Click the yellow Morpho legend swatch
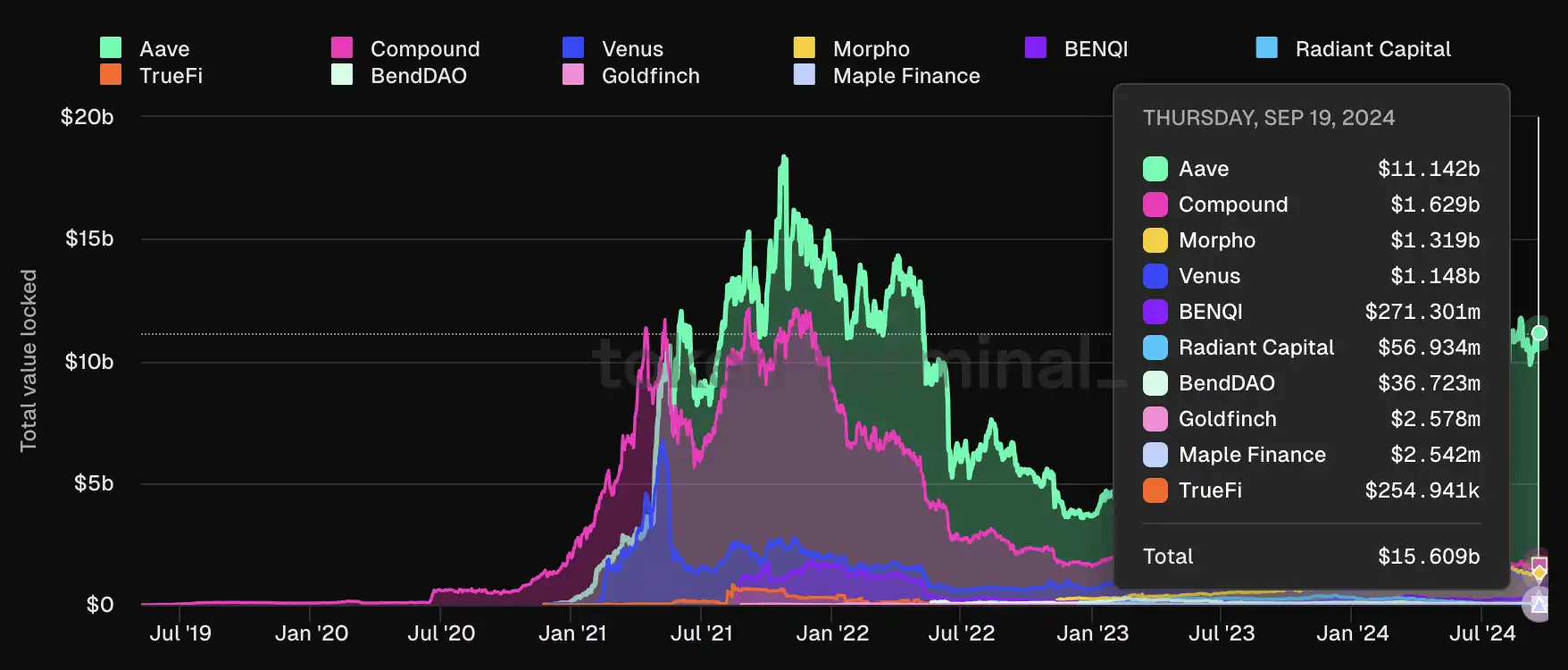Image resolution: width=1568 pixels, height=670 pixels. [805, 48]
